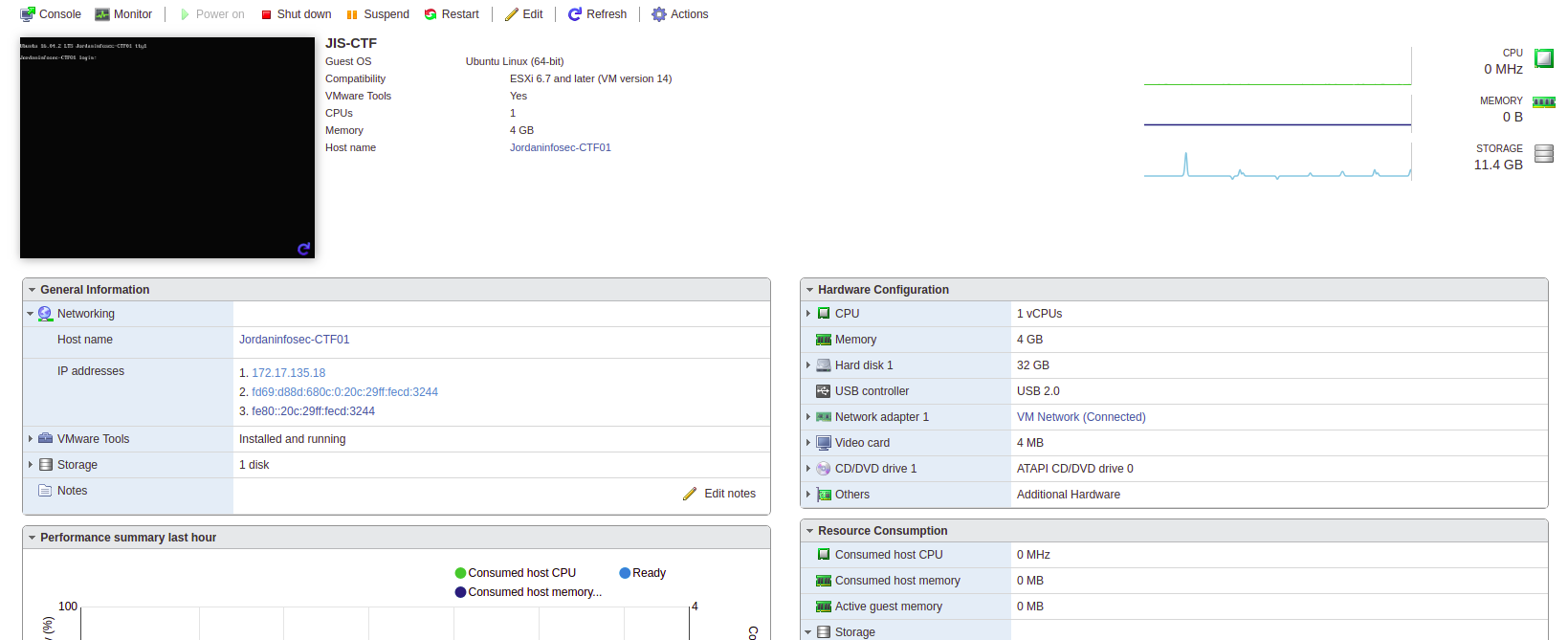Expand the Hard disk 1 row

808,365
